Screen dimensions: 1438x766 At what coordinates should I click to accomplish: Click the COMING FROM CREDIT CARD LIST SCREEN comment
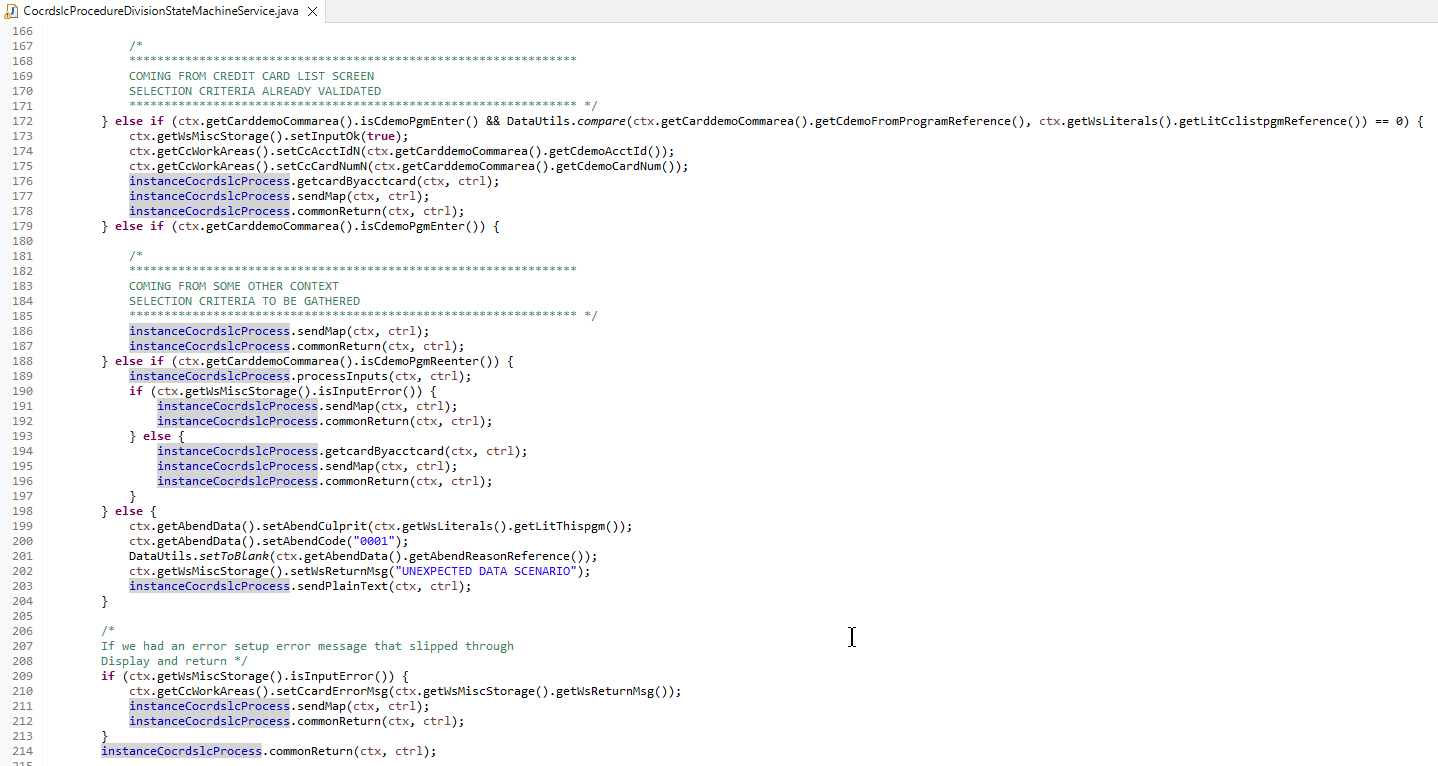[x=250, y=75]
